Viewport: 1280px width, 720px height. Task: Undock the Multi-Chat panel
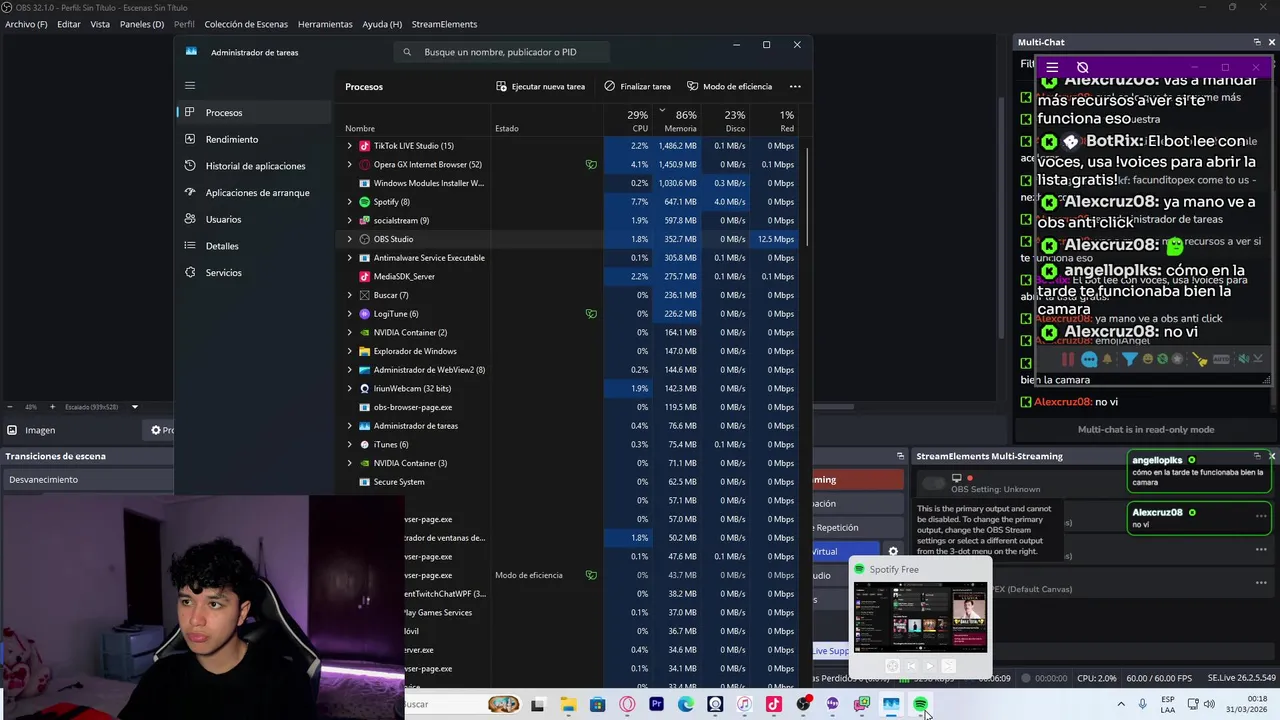[x=1257, y=42]
